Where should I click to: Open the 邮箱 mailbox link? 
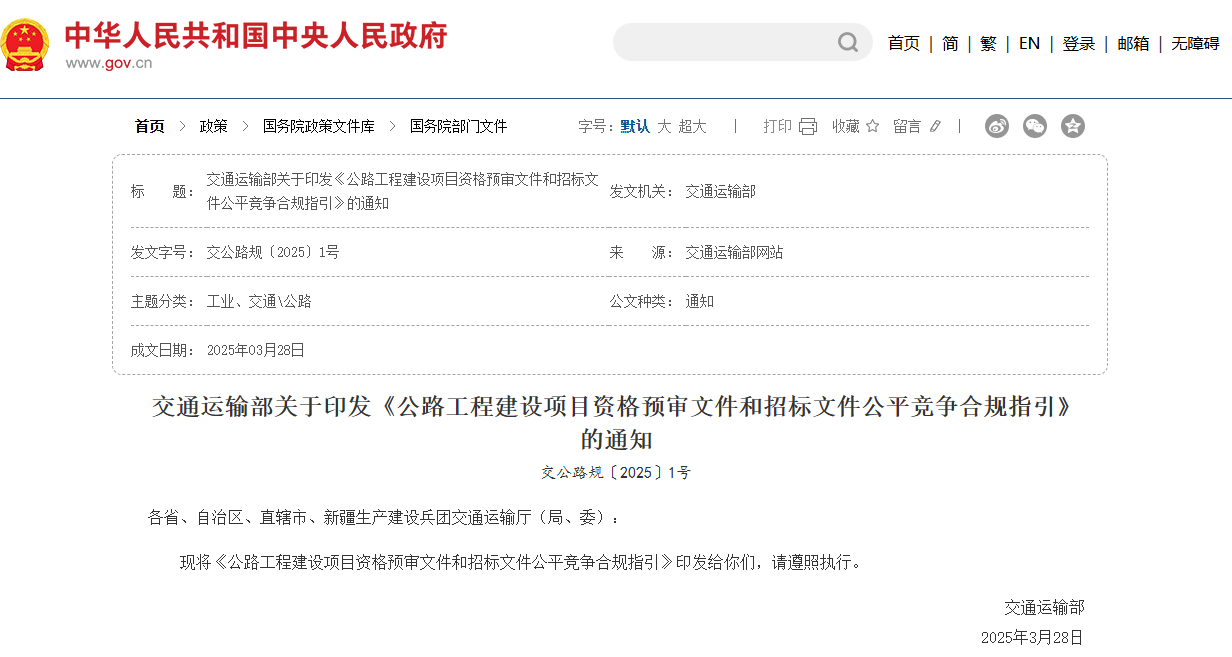[1132, 44]
